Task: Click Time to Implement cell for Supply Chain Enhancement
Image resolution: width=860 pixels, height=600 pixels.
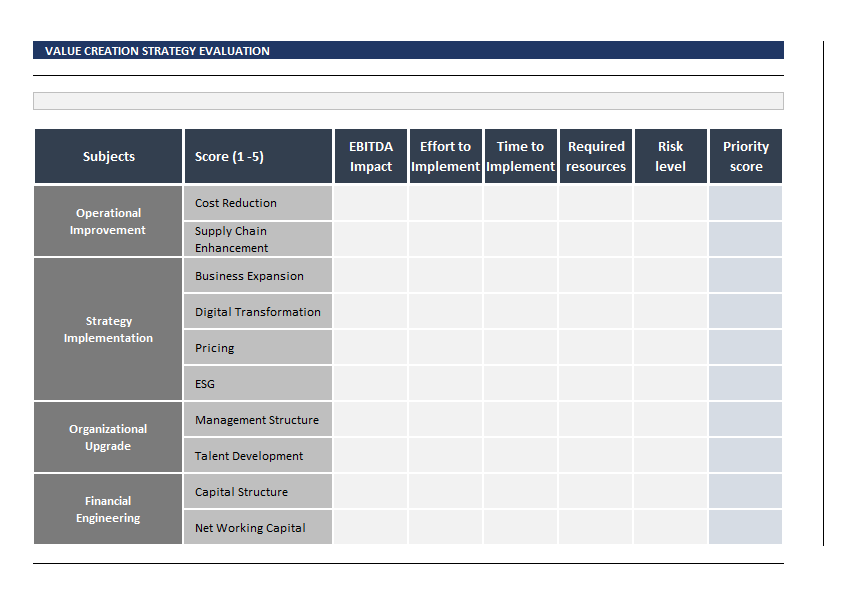Action: point(520,239)
